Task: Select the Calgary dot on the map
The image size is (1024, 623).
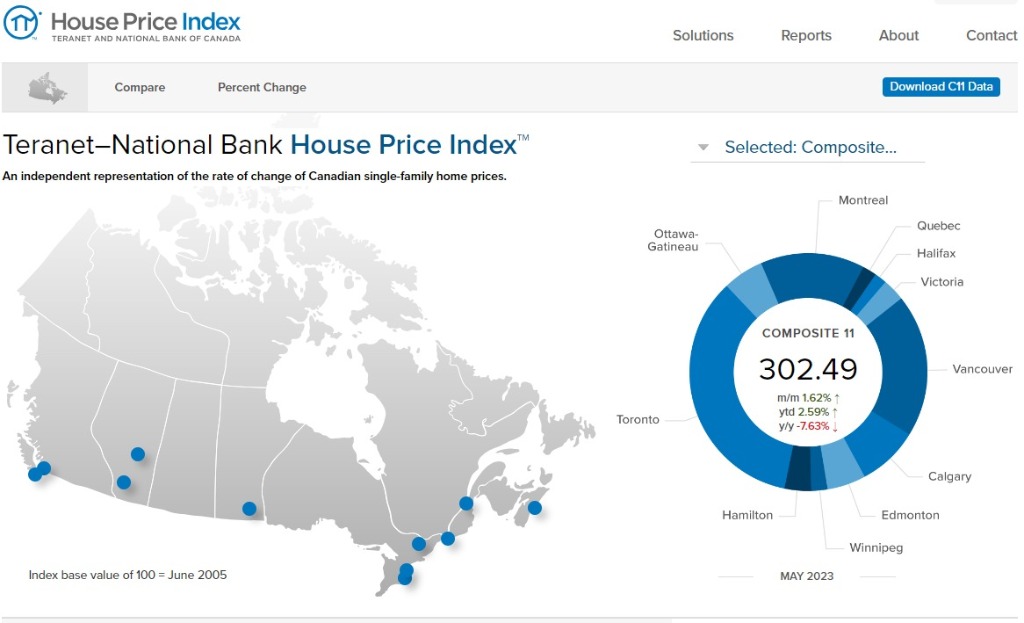Action: coord(123,483)
